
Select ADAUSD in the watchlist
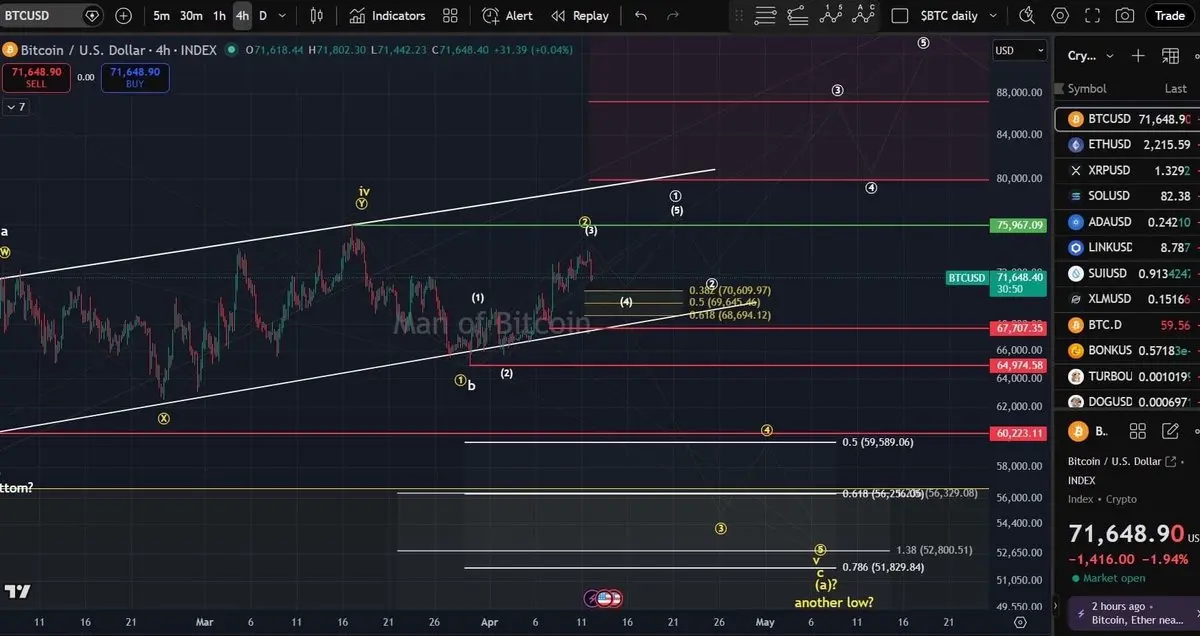click(1127, 222)
